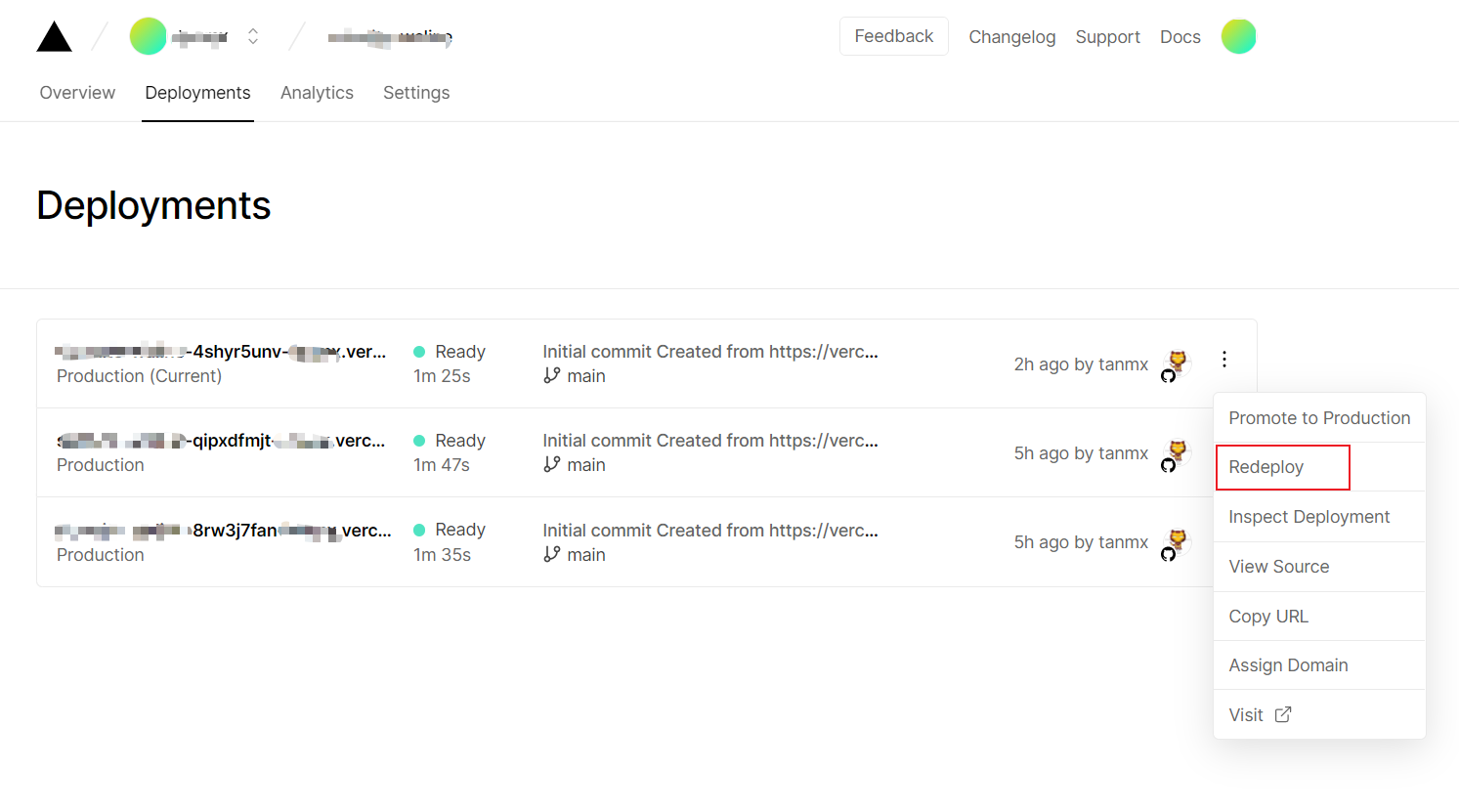
Task: Open the team avatar in breadcrumb
Action: tap(149, 37)
